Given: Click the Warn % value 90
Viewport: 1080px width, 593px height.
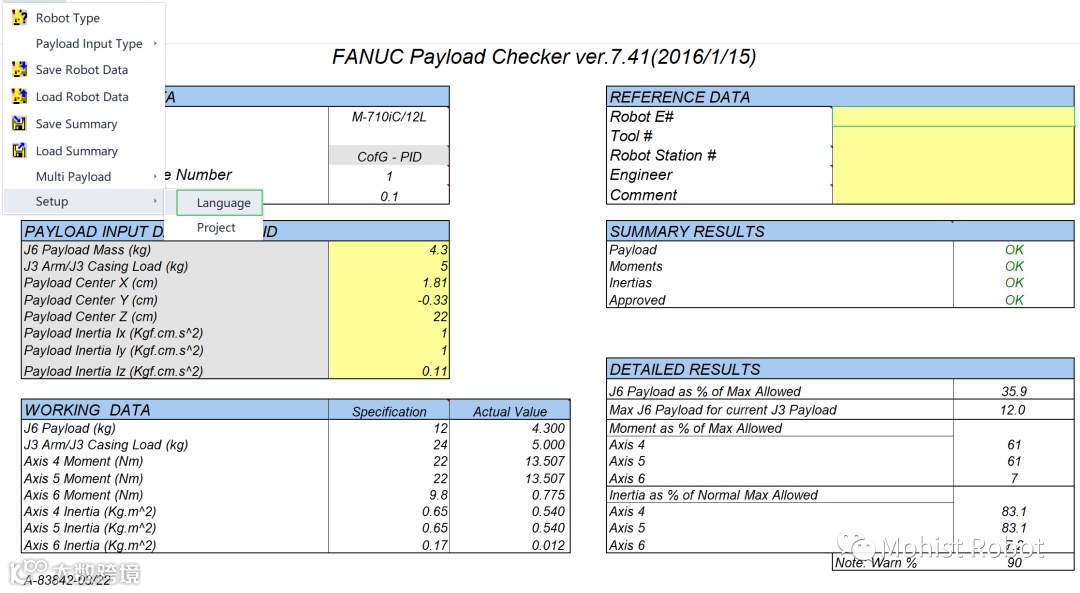Looking at the screenshot, I should (1013, 562).
